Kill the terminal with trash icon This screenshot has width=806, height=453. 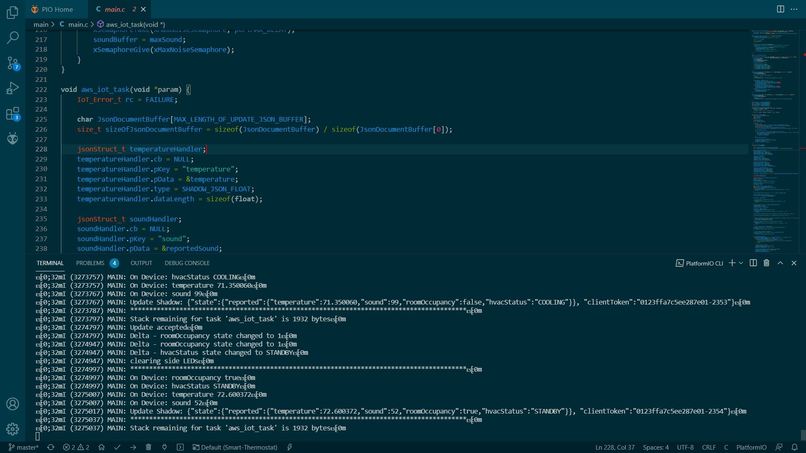click(766, 263)
